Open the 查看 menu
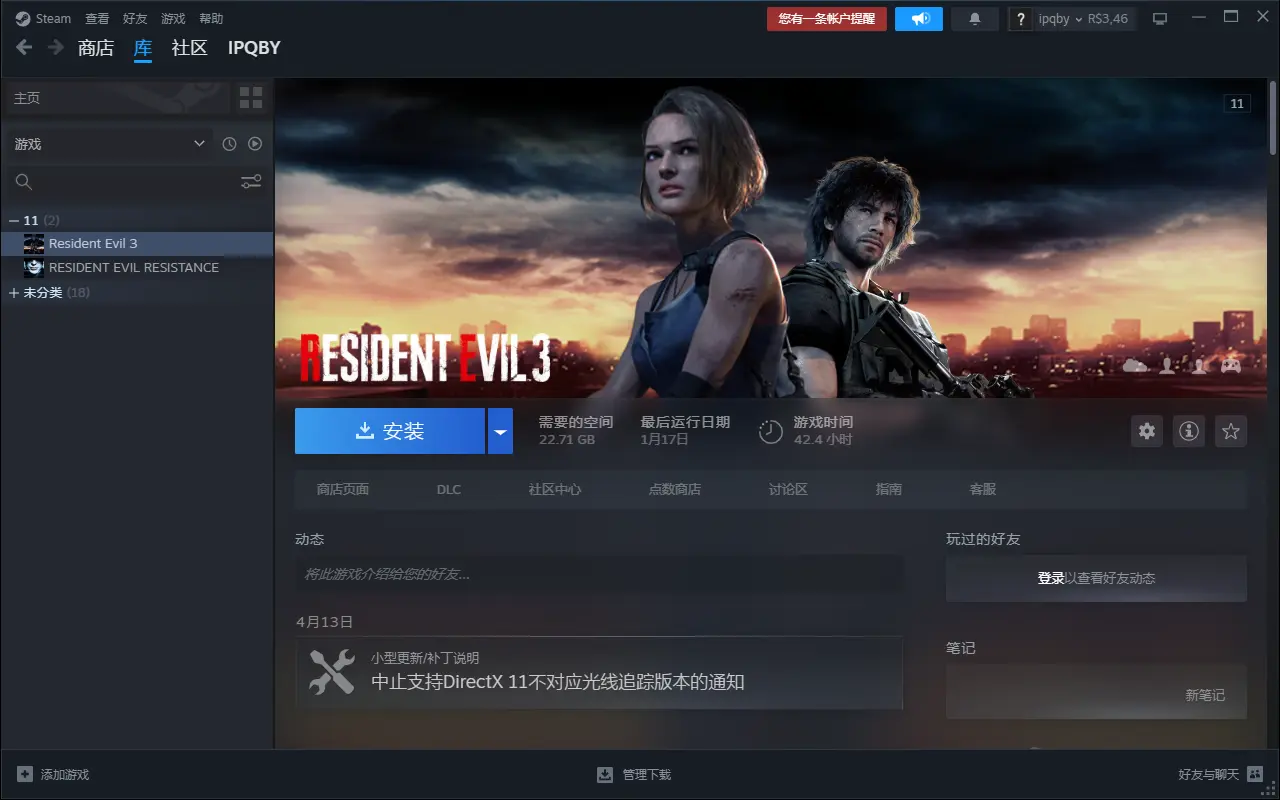Viewport: 1280px width, 800px height. click(97, 19)
